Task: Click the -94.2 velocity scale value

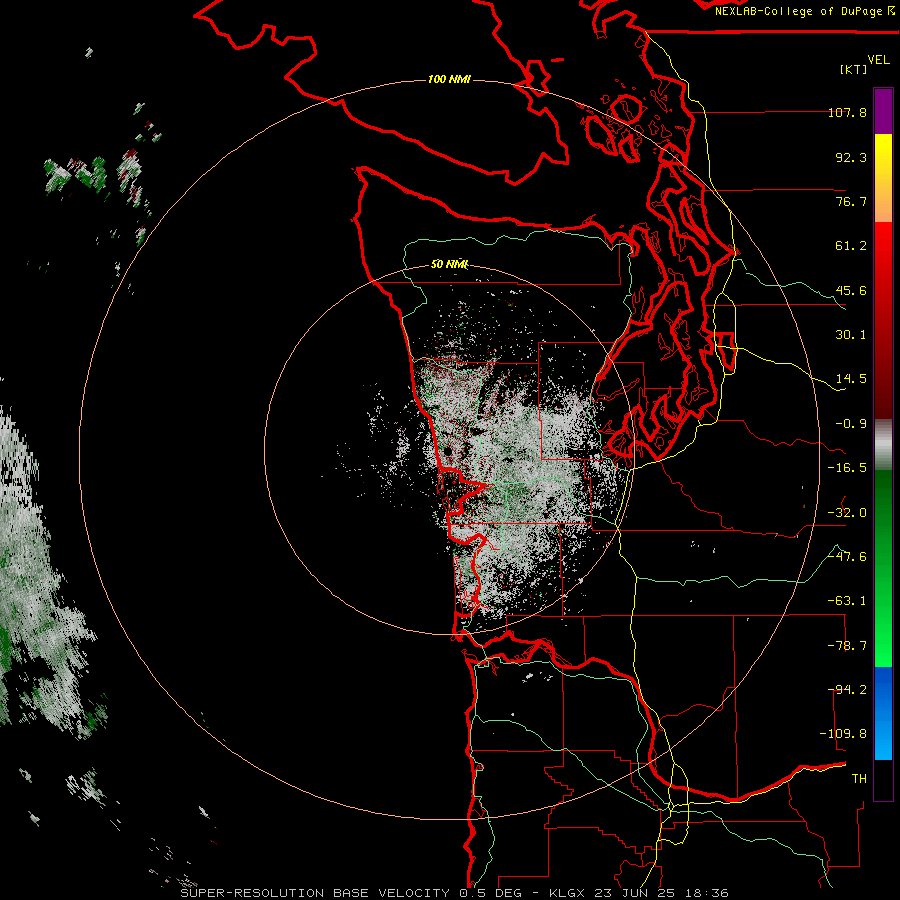Action: 847,690
